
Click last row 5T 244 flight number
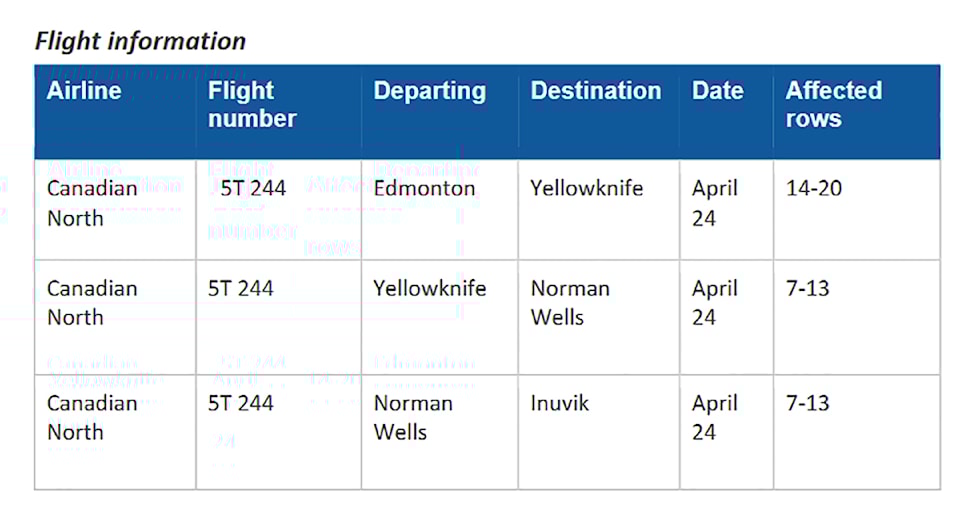(x=241, y=403)
